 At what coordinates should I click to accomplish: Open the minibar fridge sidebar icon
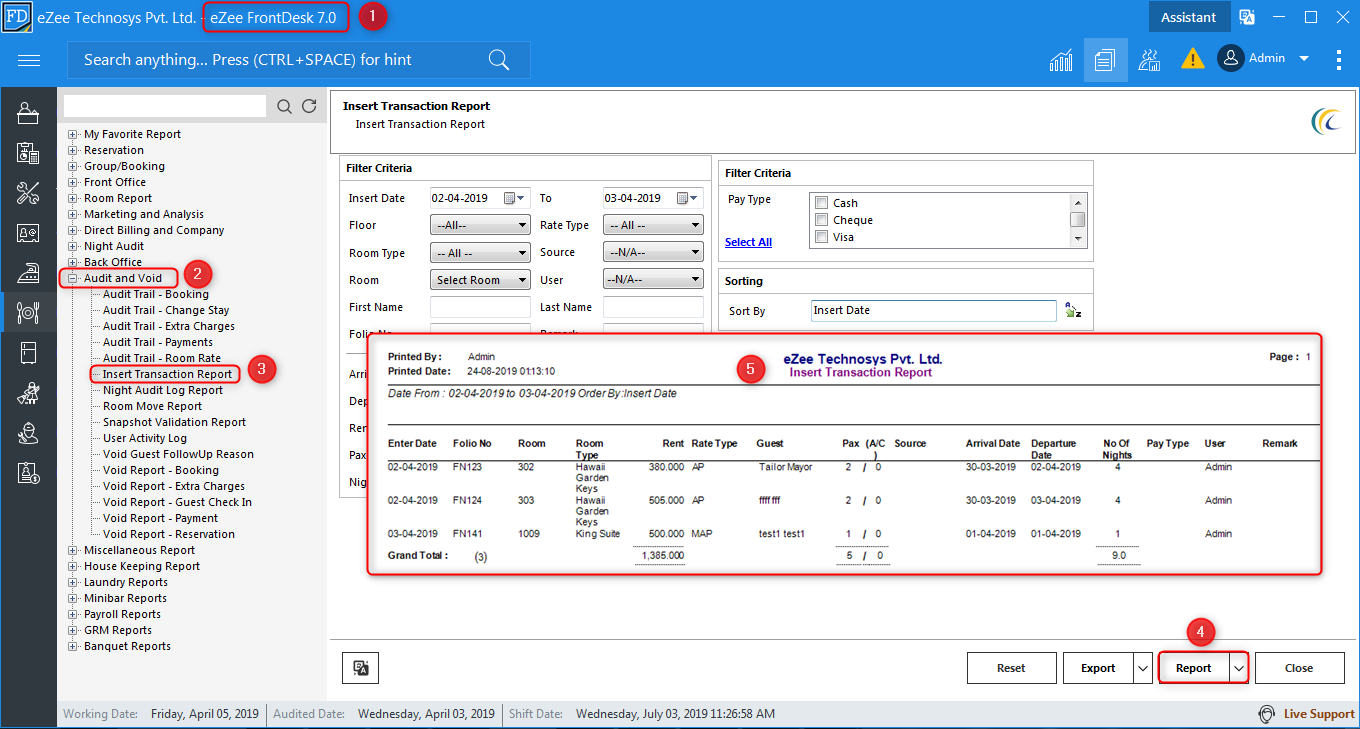[x=28, y=353]
